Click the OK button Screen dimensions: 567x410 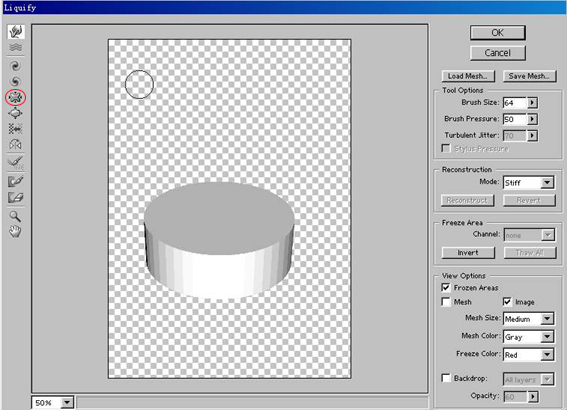pos(498,33)
